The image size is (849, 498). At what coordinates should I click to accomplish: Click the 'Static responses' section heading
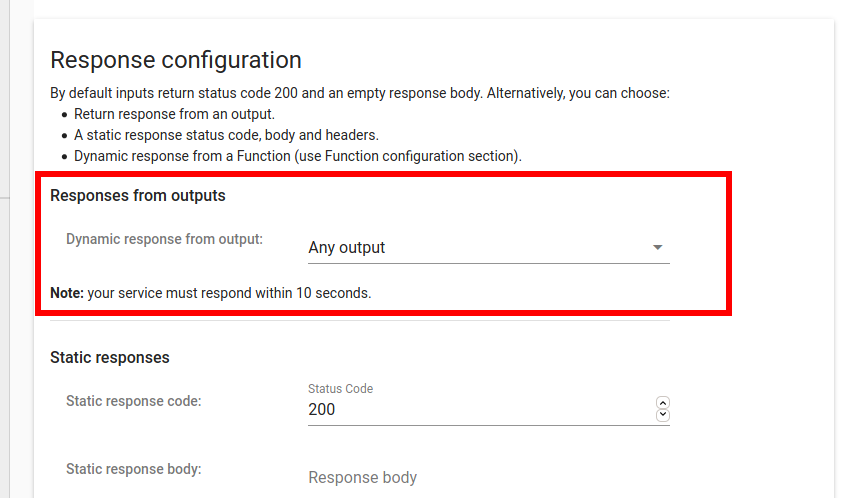pyautogui.click(x=110, y=357)
